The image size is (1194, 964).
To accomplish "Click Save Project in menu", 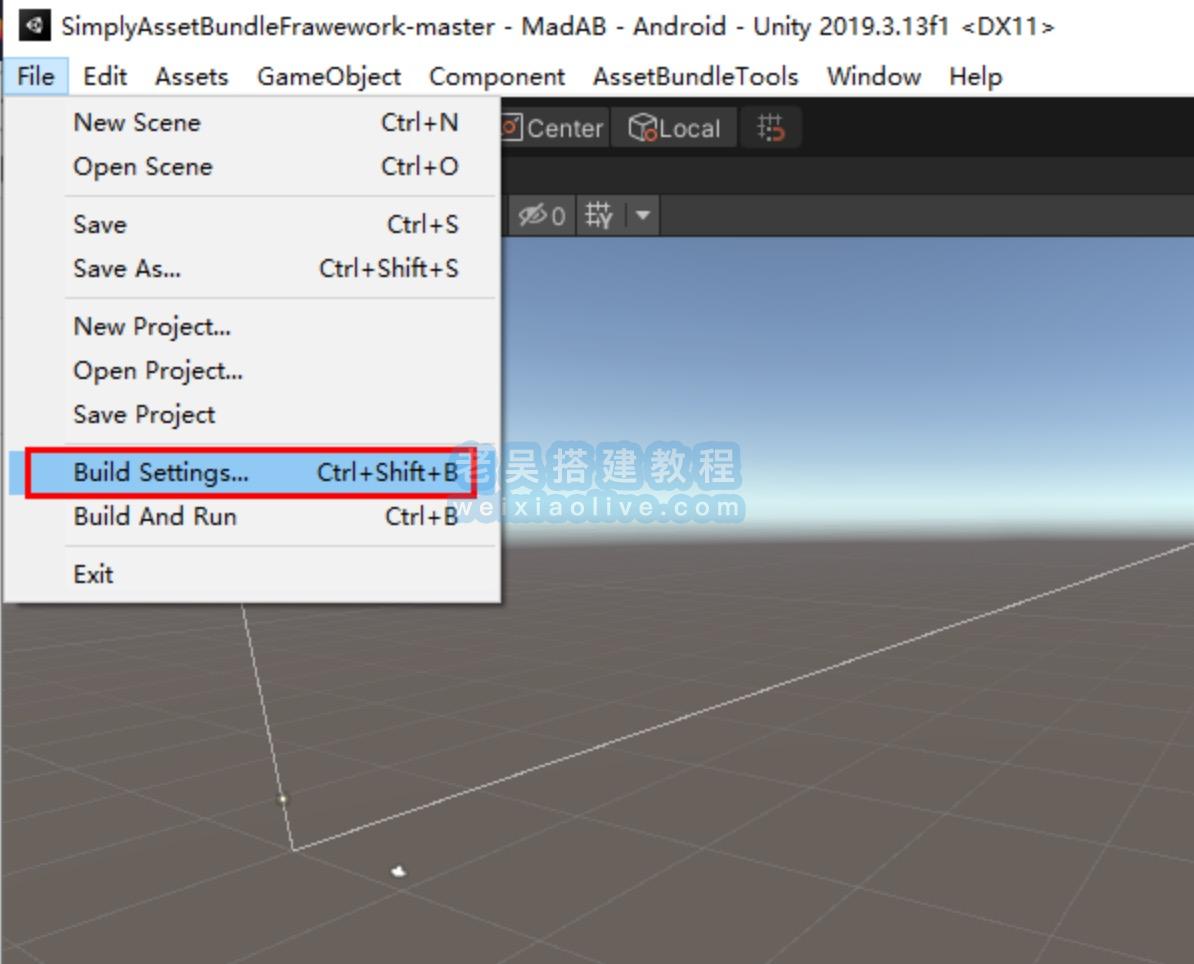I will (x=144, y=414).
